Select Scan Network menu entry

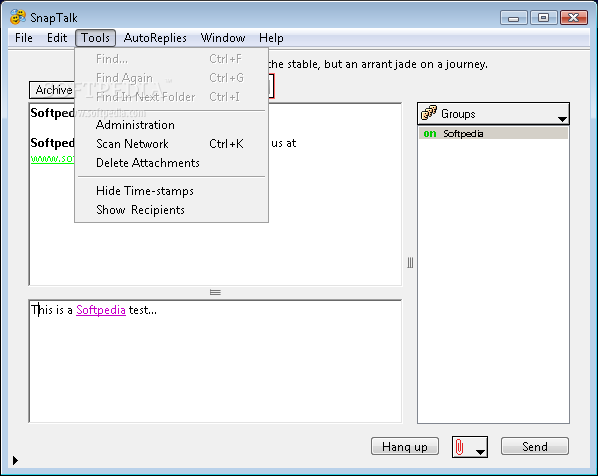(171, 144)
